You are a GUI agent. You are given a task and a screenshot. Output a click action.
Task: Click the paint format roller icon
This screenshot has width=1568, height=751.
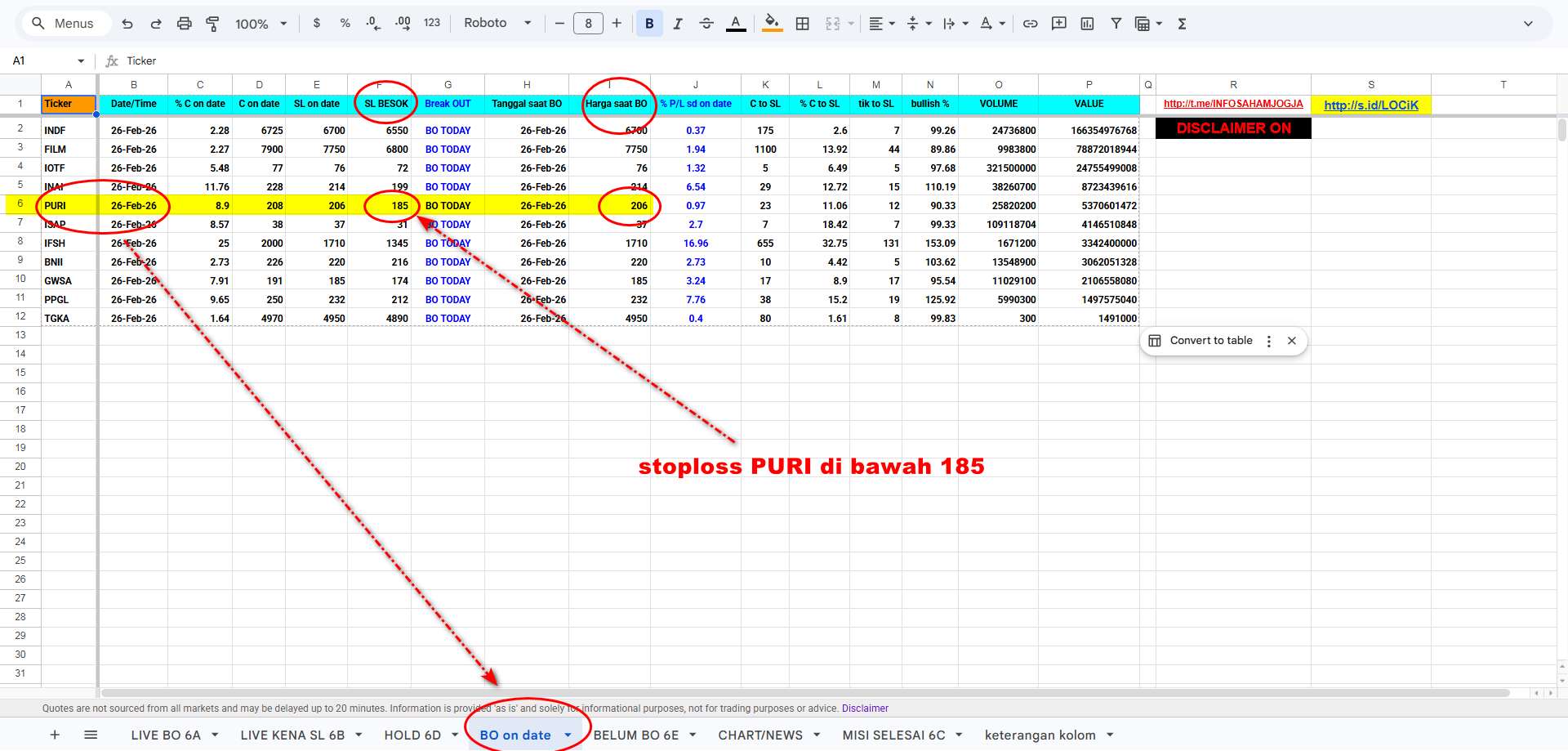[212, 24]
